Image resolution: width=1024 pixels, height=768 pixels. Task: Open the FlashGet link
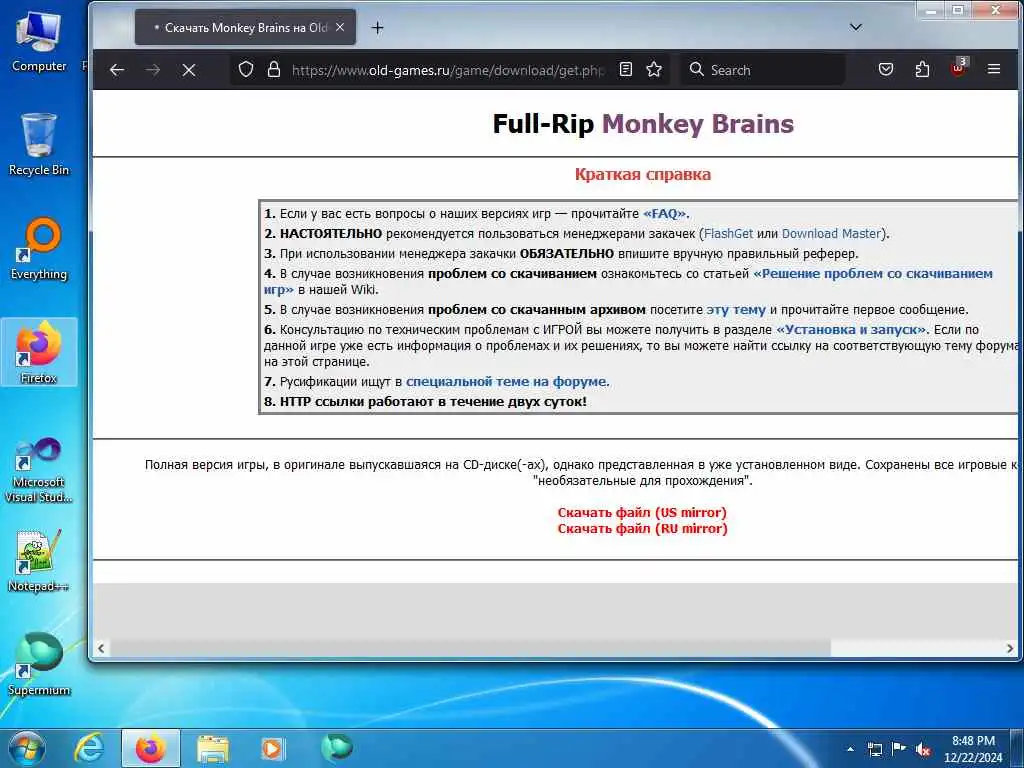pyautogui.click(x=728, y=234)
